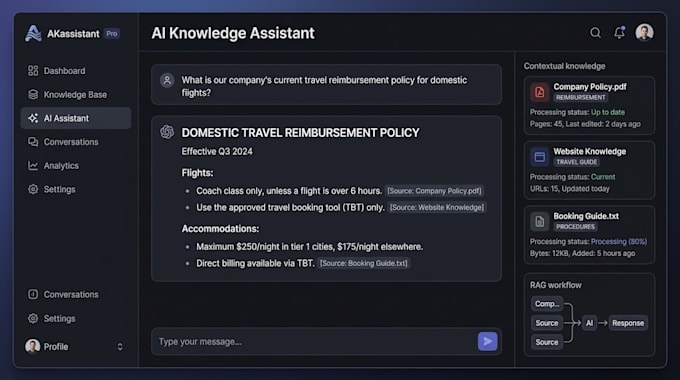Click the AI response swirl icon
680x380 pixels.
(167, 132)
